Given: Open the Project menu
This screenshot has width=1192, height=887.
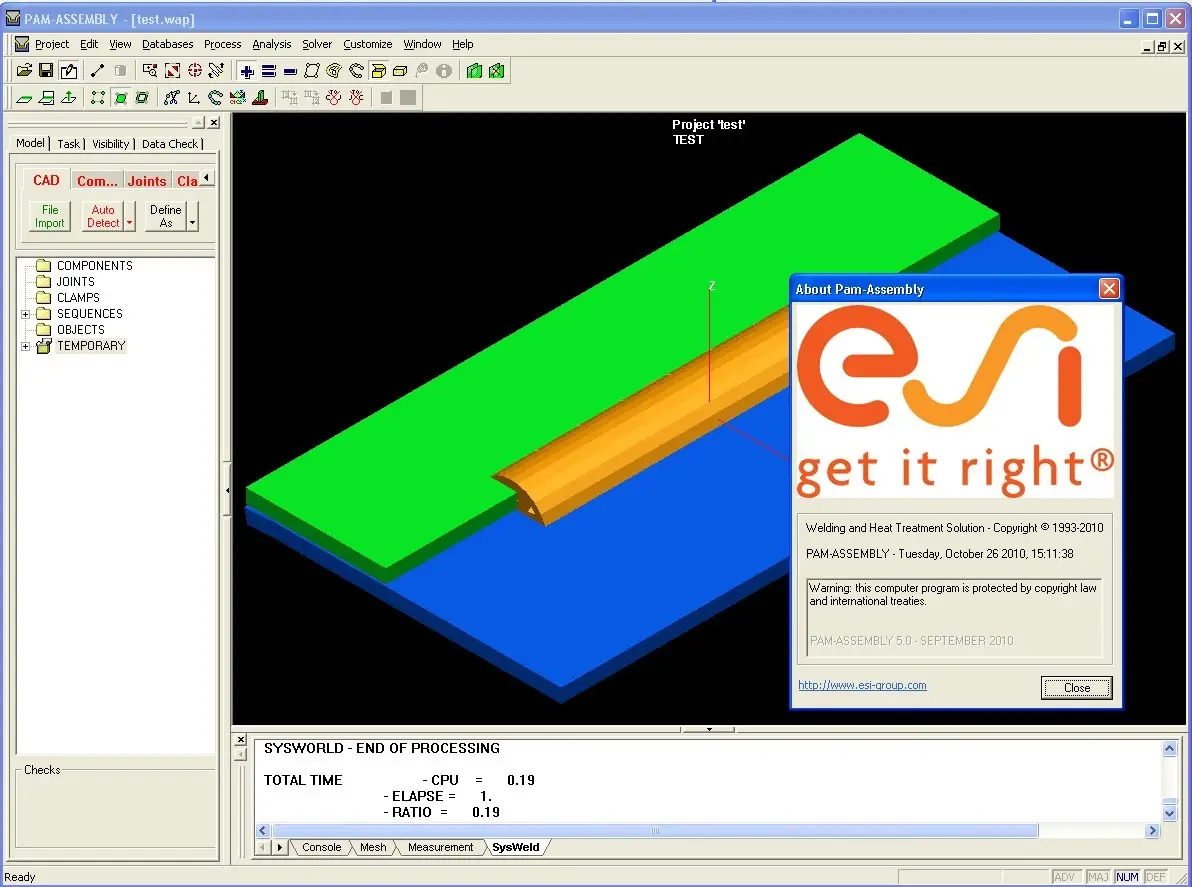Looking at the screenshot, I should (52, 44).
